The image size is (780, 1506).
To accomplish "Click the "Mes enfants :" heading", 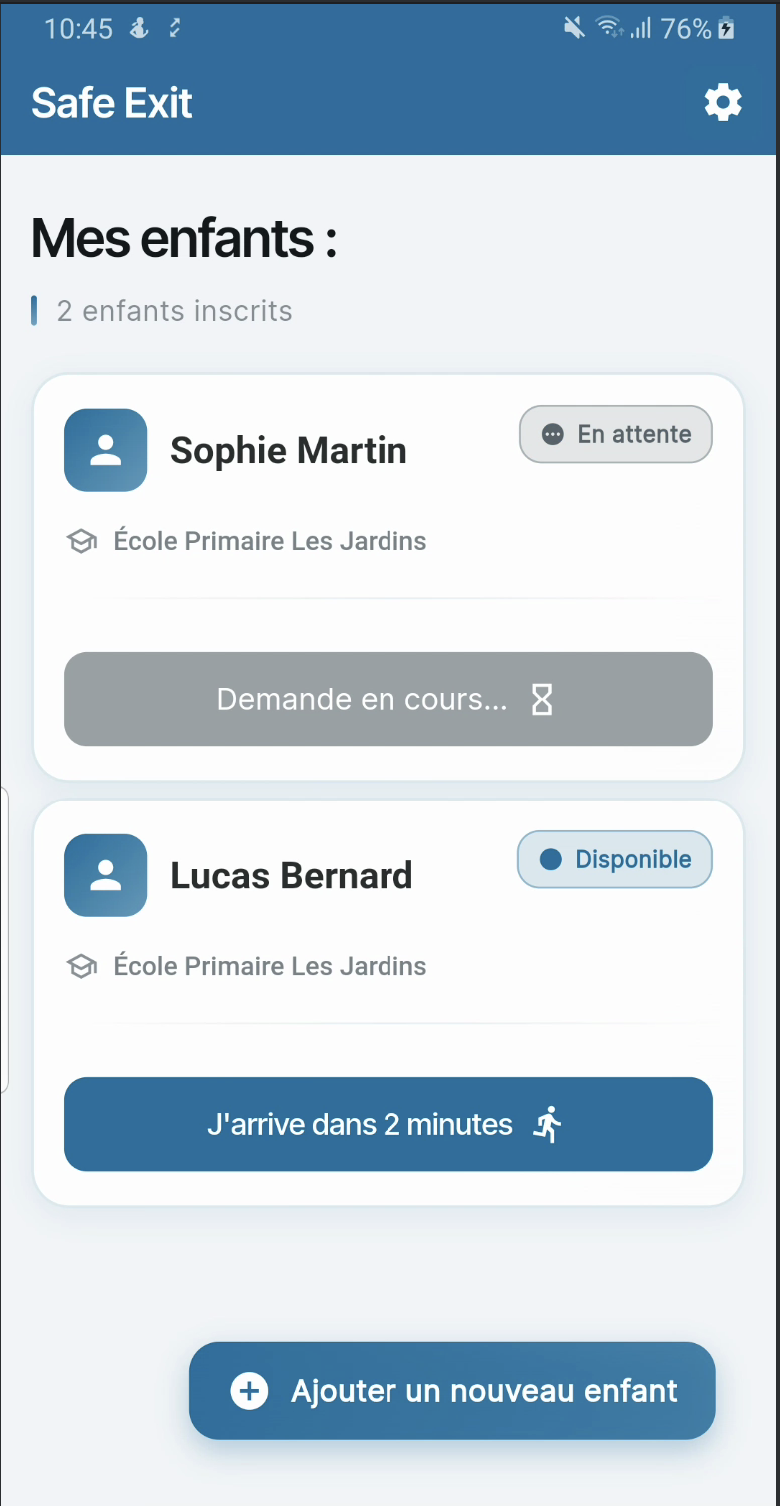I will (x=184, y=238).
